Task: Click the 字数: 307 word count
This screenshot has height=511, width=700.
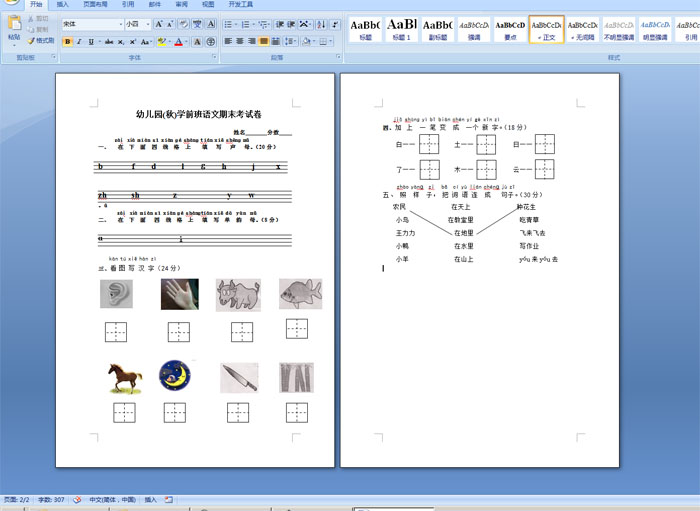Action: 51,500
